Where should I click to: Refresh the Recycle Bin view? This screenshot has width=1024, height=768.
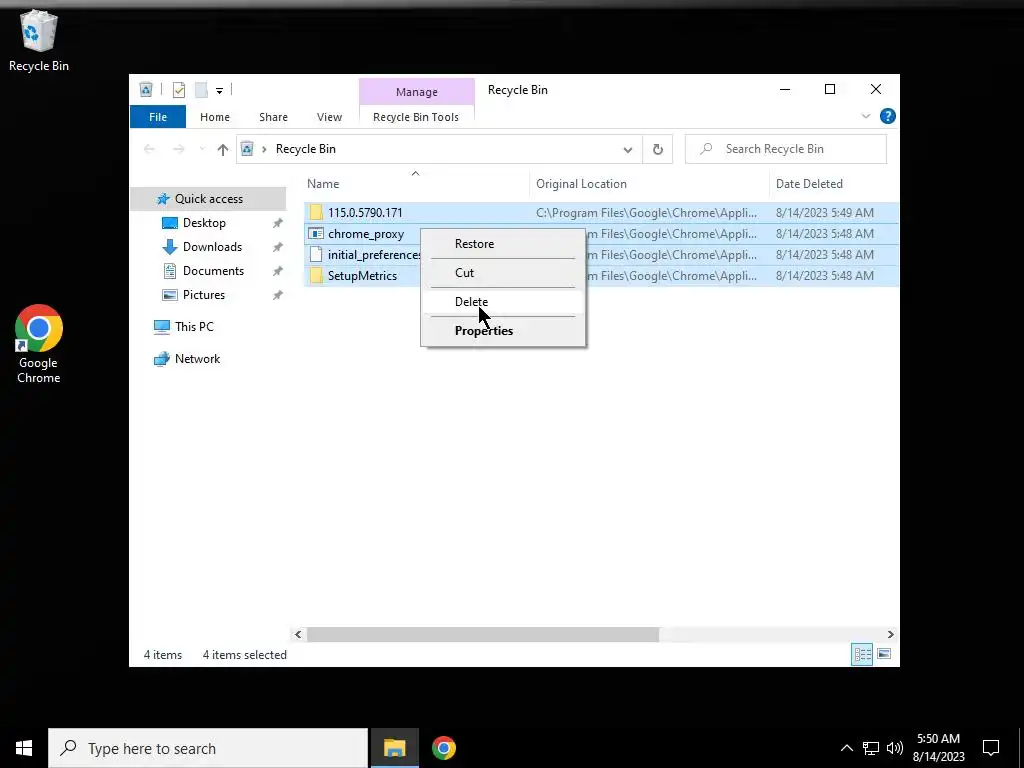658,150
